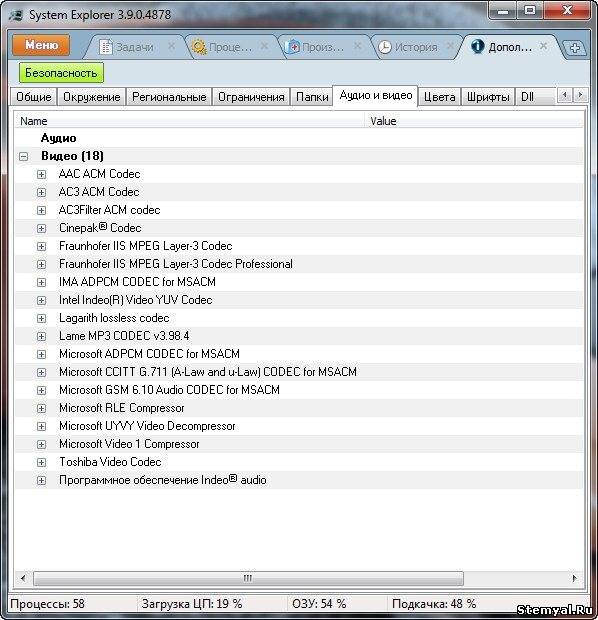This screenshot has height=620, width=598.
Task: Add a new tab with plus icon
Action: coord(575,48)
